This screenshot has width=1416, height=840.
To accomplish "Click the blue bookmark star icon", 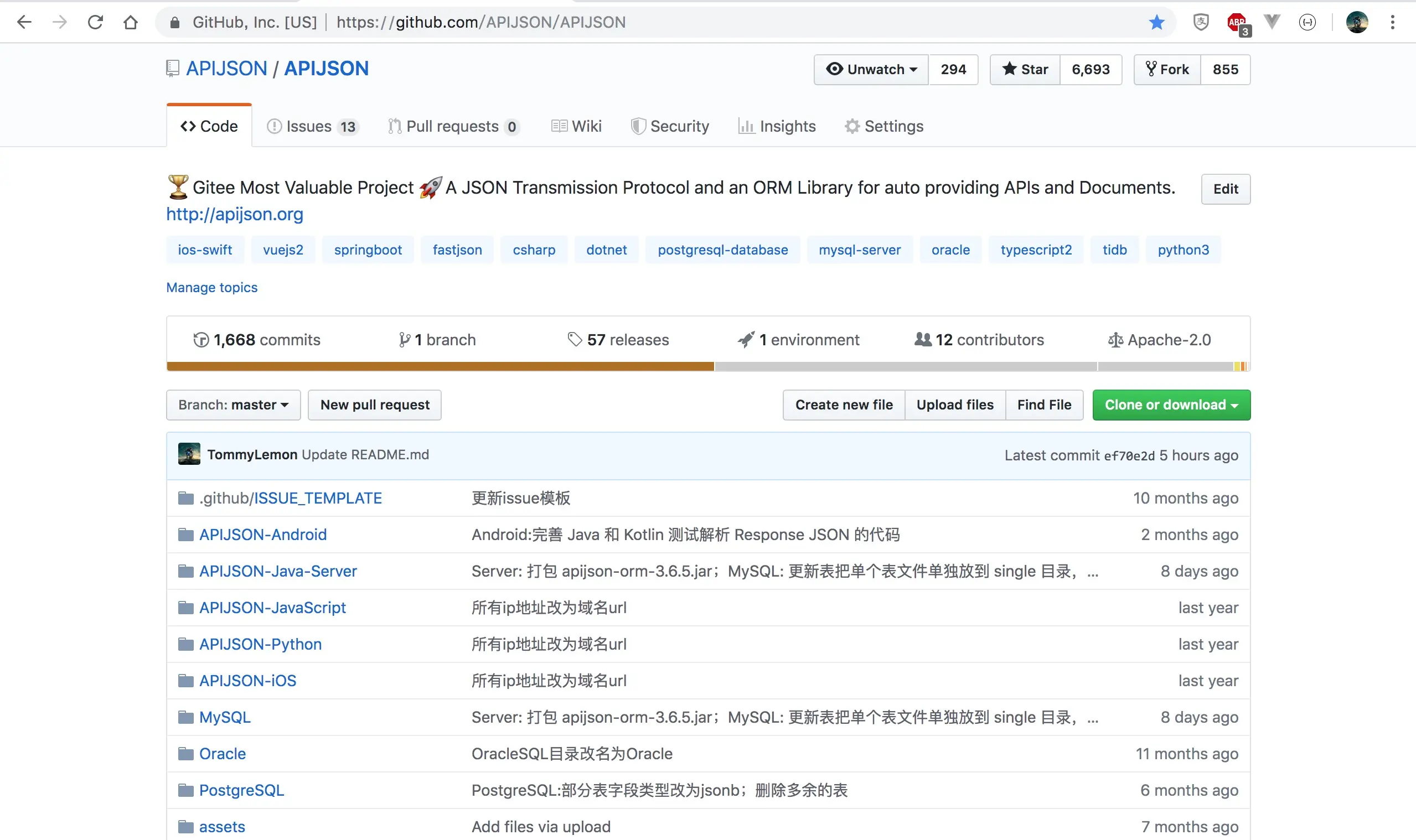I will point(1157,22).
